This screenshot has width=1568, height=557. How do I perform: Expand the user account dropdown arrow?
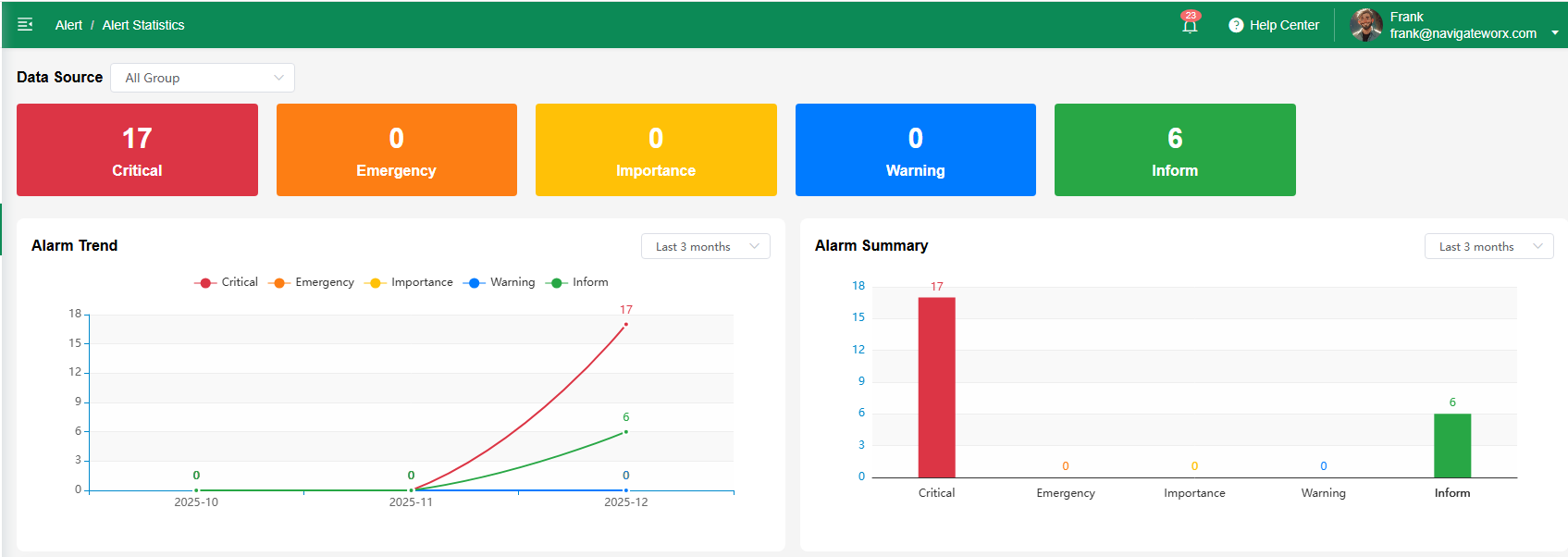(1554, 33)
